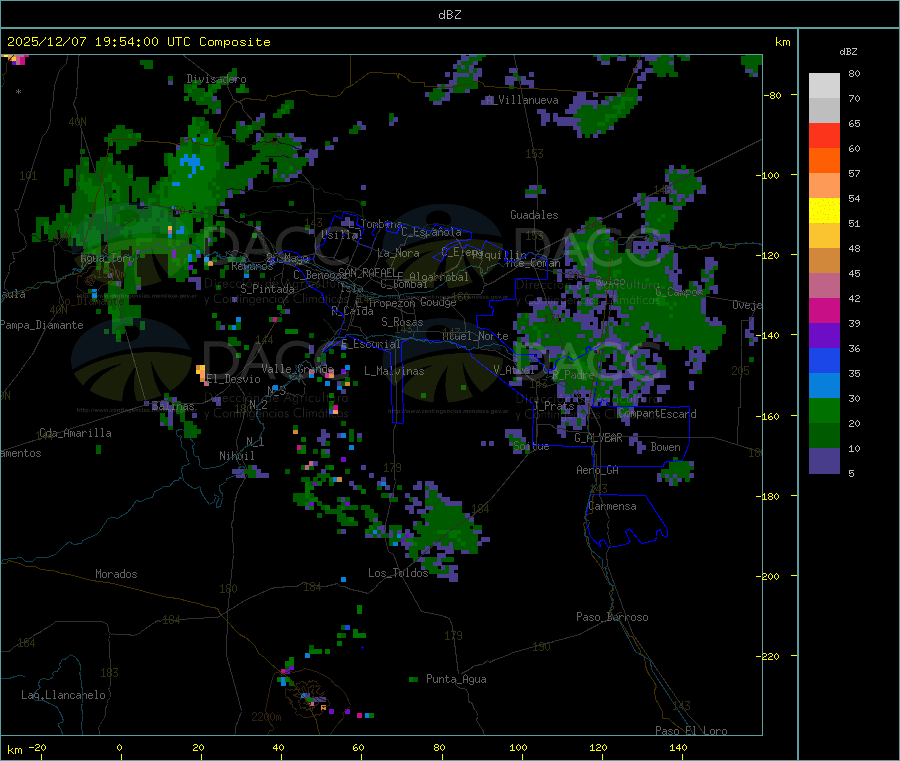
Task: Click the Paso_Barroso label
Action: pos(612,617)
